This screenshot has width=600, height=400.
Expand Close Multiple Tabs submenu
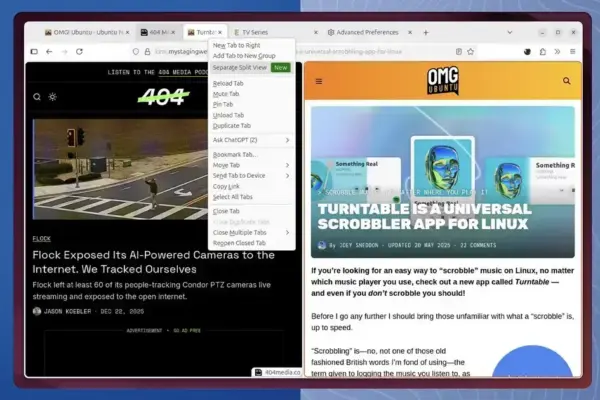point(251,232)
